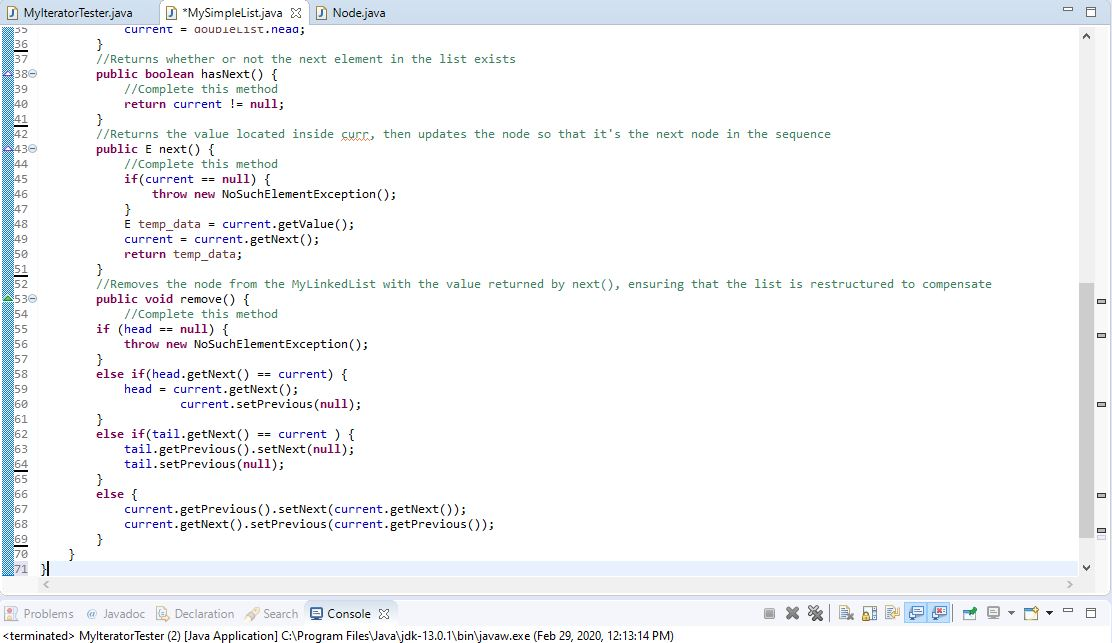Screen dimensions: 1112x643
Task: Click 'tail.getPrevious().setNext(null);' line
Action: pyautogui.click(x=239, y=449)
